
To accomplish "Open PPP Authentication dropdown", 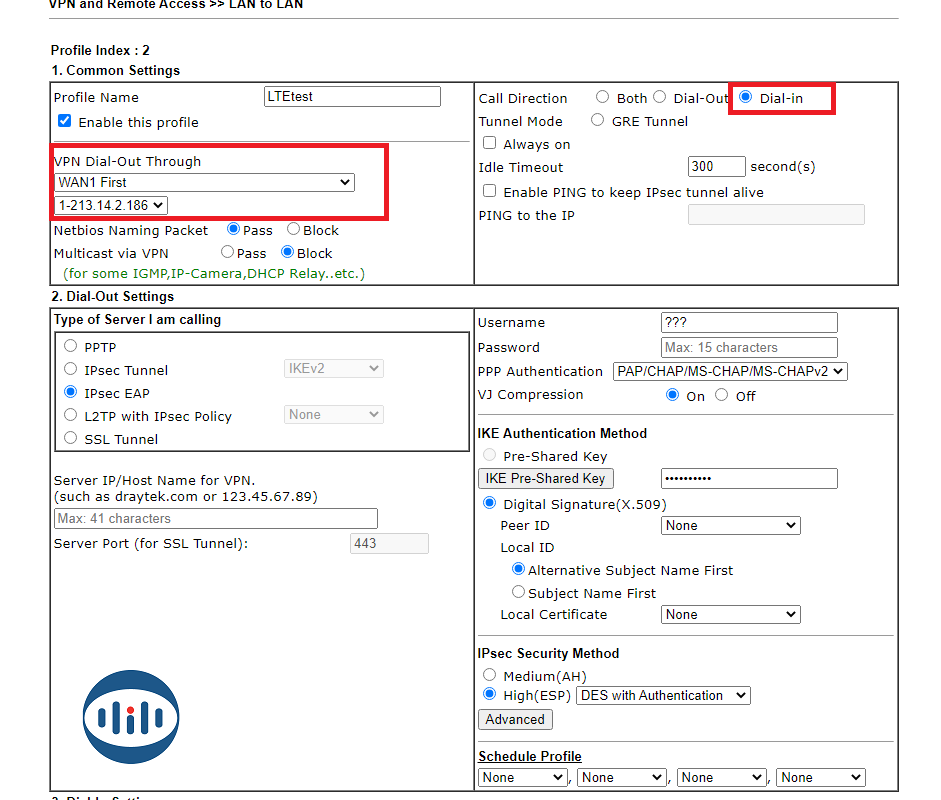I will click(730, 371).
